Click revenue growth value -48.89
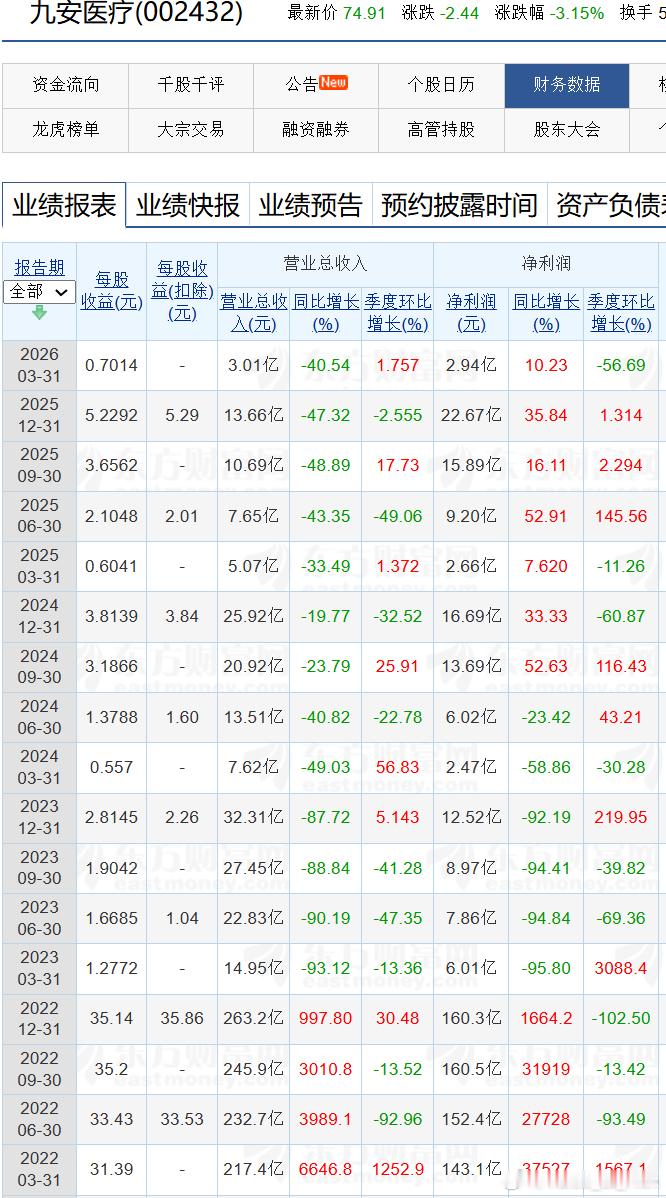This screenshot has height=1198, width=666. pos(325,466)
